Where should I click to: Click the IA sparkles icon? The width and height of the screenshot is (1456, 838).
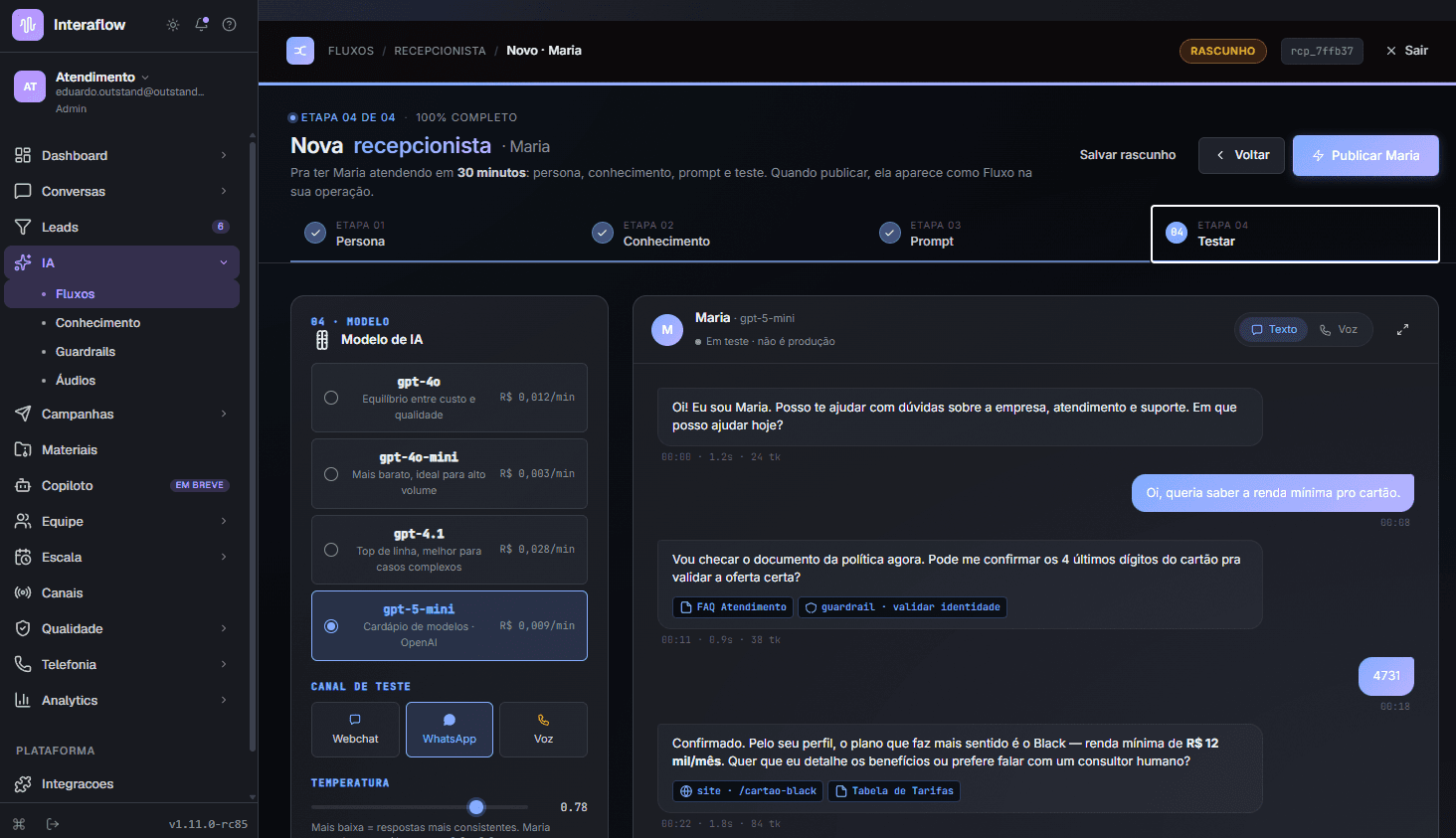pyautogui.click(x=23, y=262)
